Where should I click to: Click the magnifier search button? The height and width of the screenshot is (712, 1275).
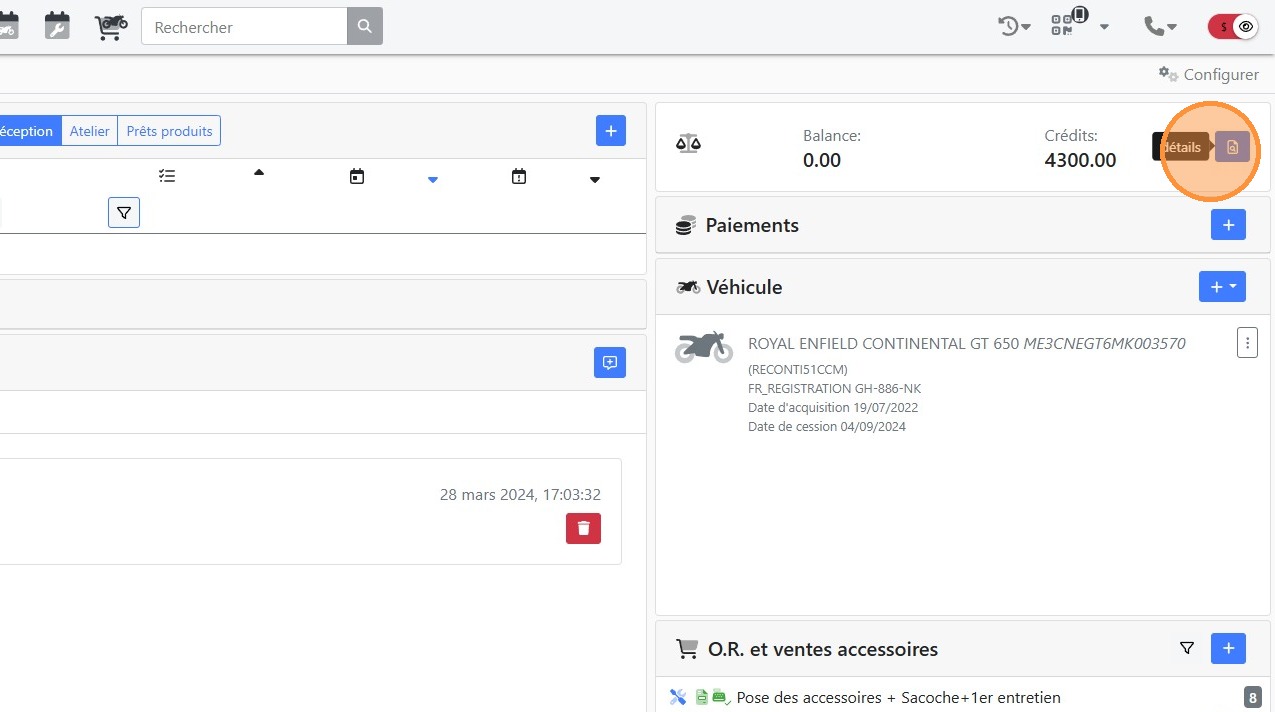pos(365,27)
